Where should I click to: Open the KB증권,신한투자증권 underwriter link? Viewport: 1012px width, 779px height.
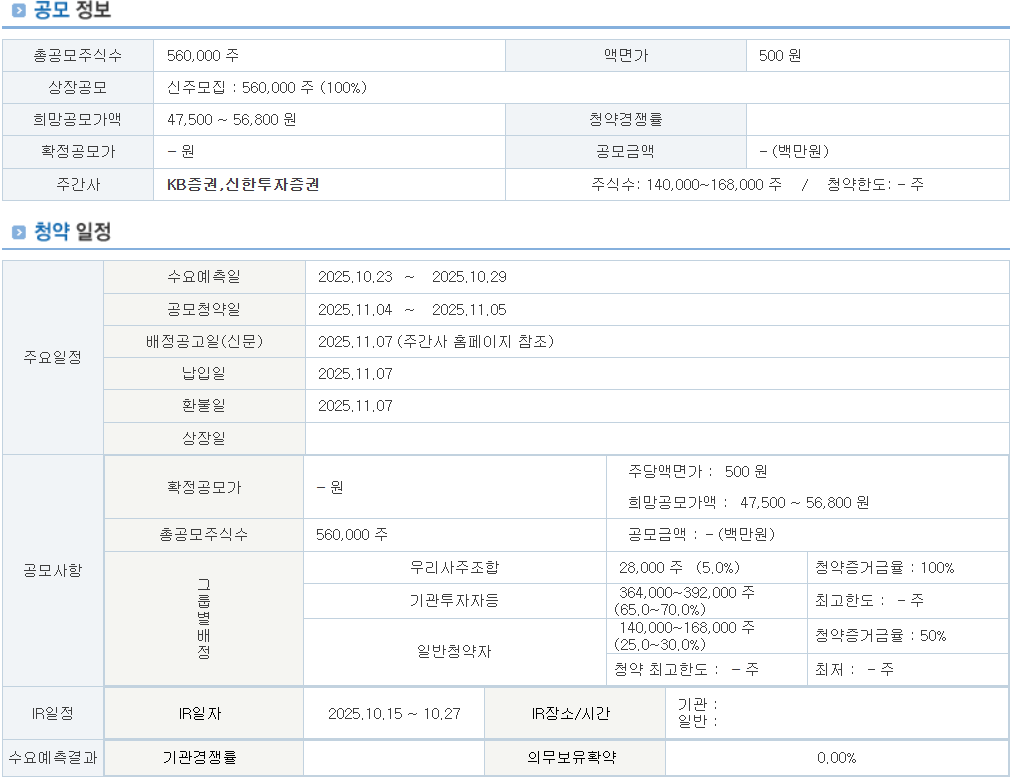(x=243, y=184)
